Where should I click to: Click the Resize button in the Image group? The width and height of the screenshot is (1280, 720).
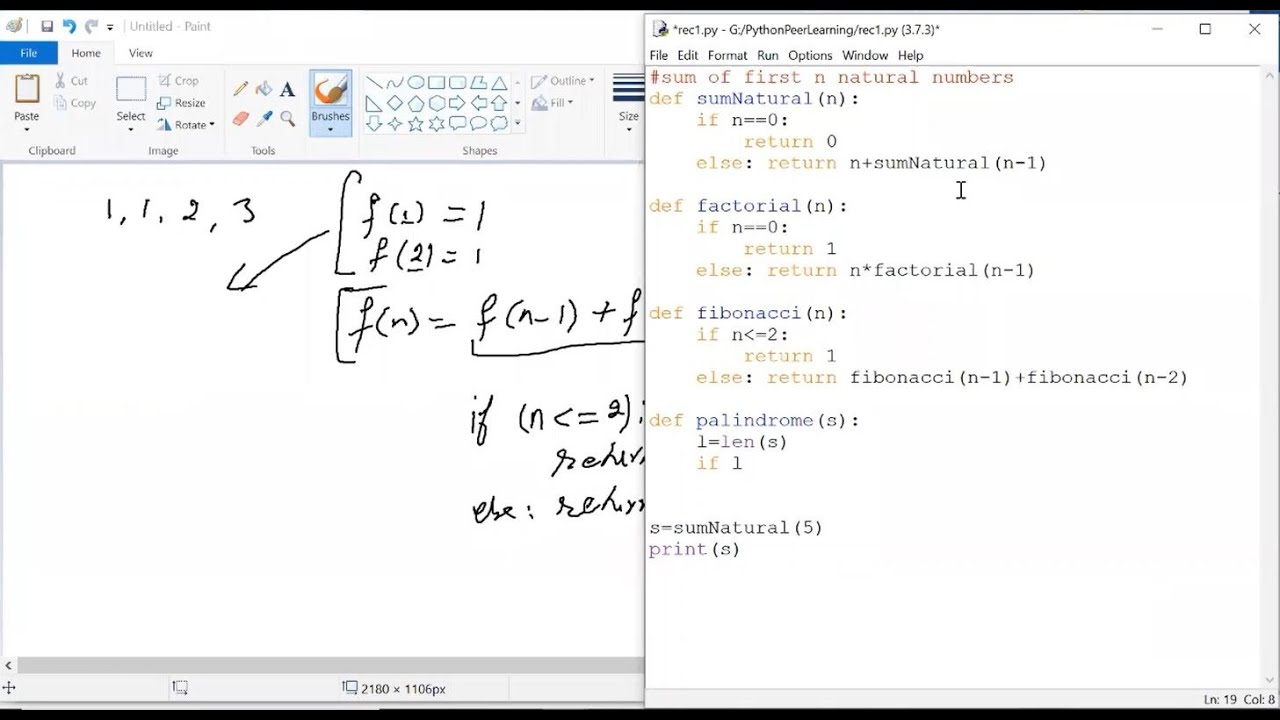click(182, 103)
